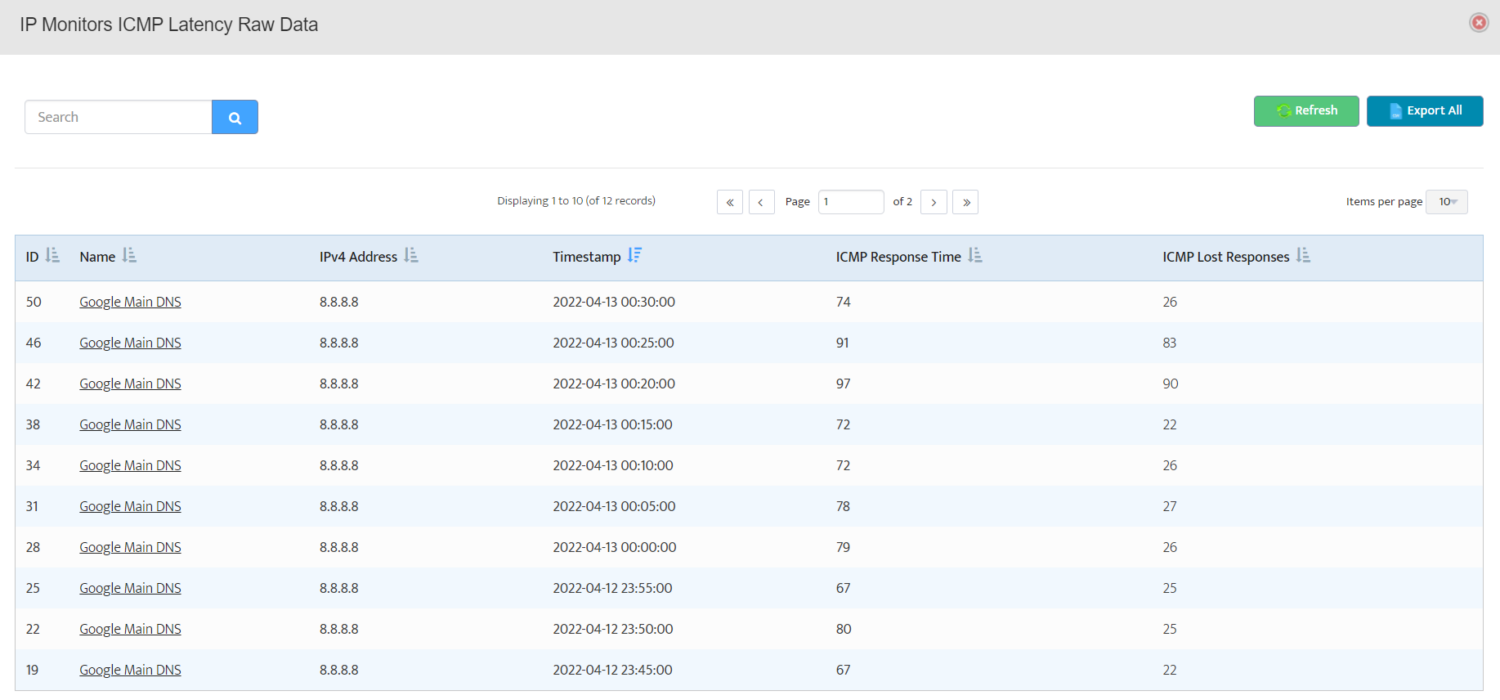
Task: Click the IPv4 Address sort icon
Action: 411,255
